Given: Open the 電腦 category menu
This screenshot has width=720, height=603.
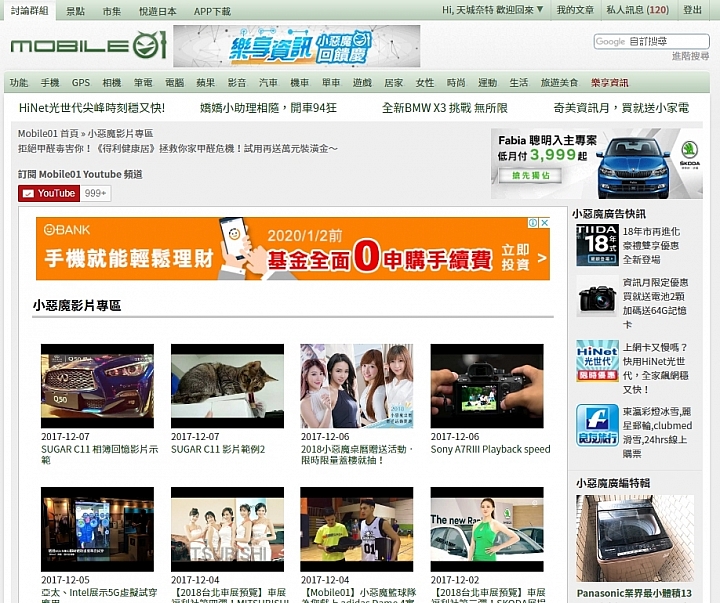Looking at the screenshot, I should 174,83.
